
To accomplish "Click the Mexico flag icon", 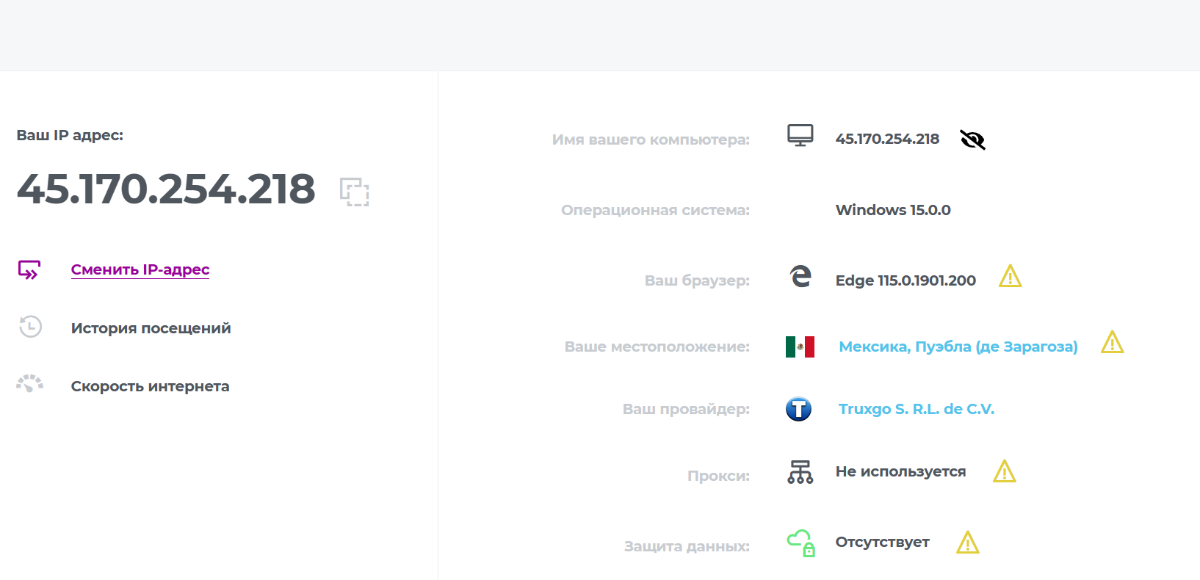I will tap(800, 347).
